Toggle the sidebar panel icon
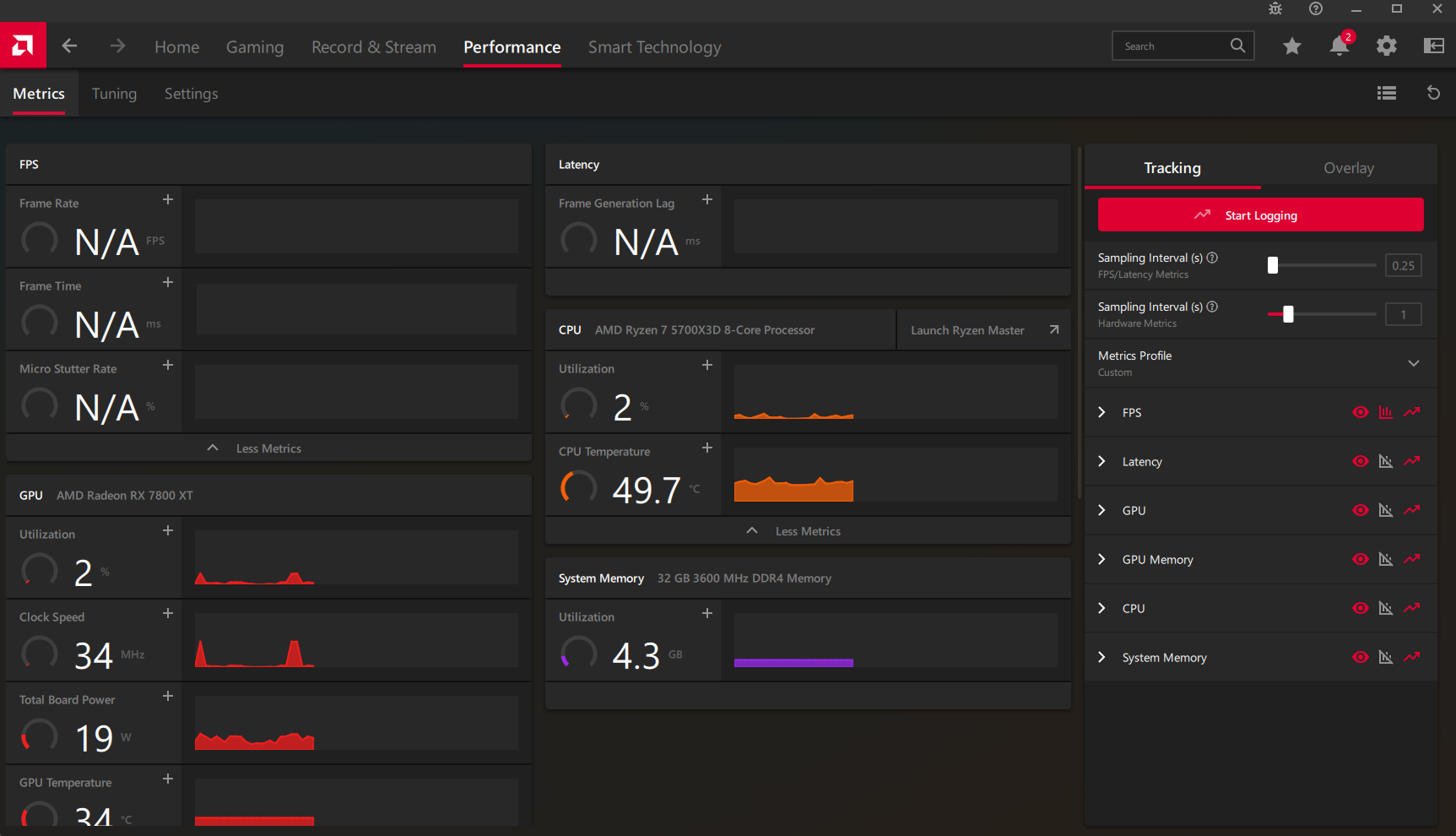Image resolution: width=1456 pixels, height=836 pixels. pos(1434,46)
